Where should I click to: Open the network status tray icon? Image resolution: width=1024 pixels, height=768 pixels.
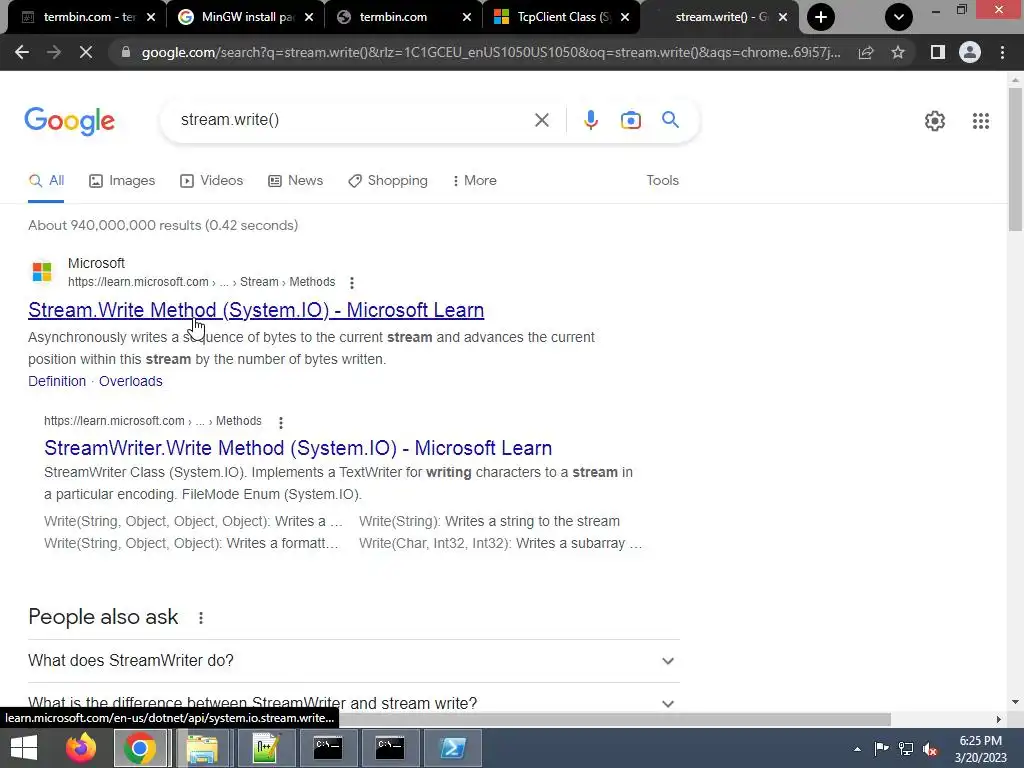(x=905, y=749)
